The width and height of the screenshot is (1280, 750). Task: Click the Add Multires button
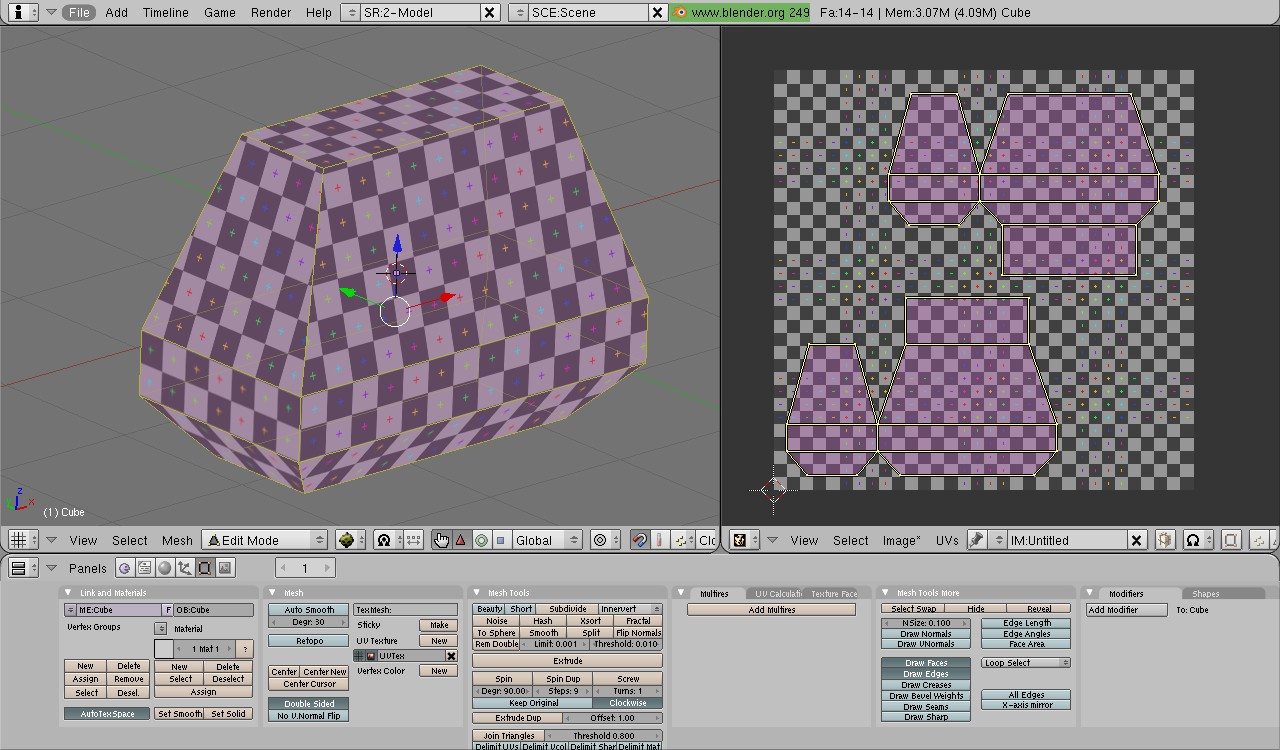(771, 610)
